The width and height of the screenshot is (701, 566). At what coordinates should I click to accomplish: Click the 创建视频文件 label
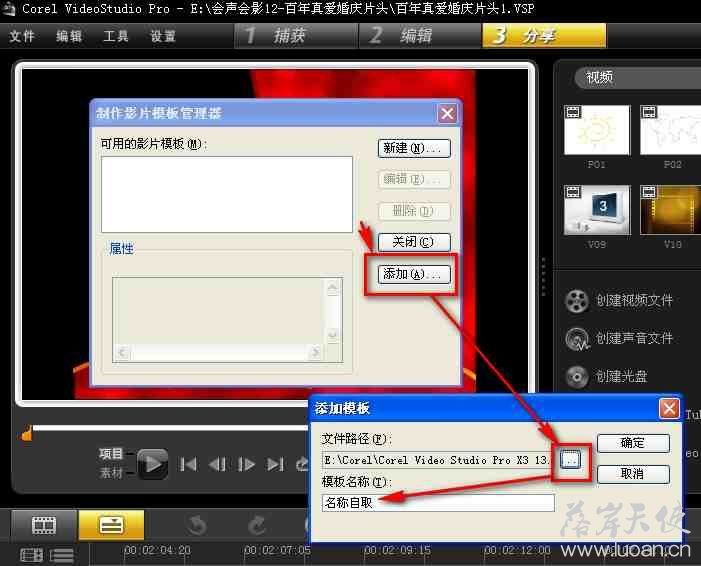click(x=634, y=300)
